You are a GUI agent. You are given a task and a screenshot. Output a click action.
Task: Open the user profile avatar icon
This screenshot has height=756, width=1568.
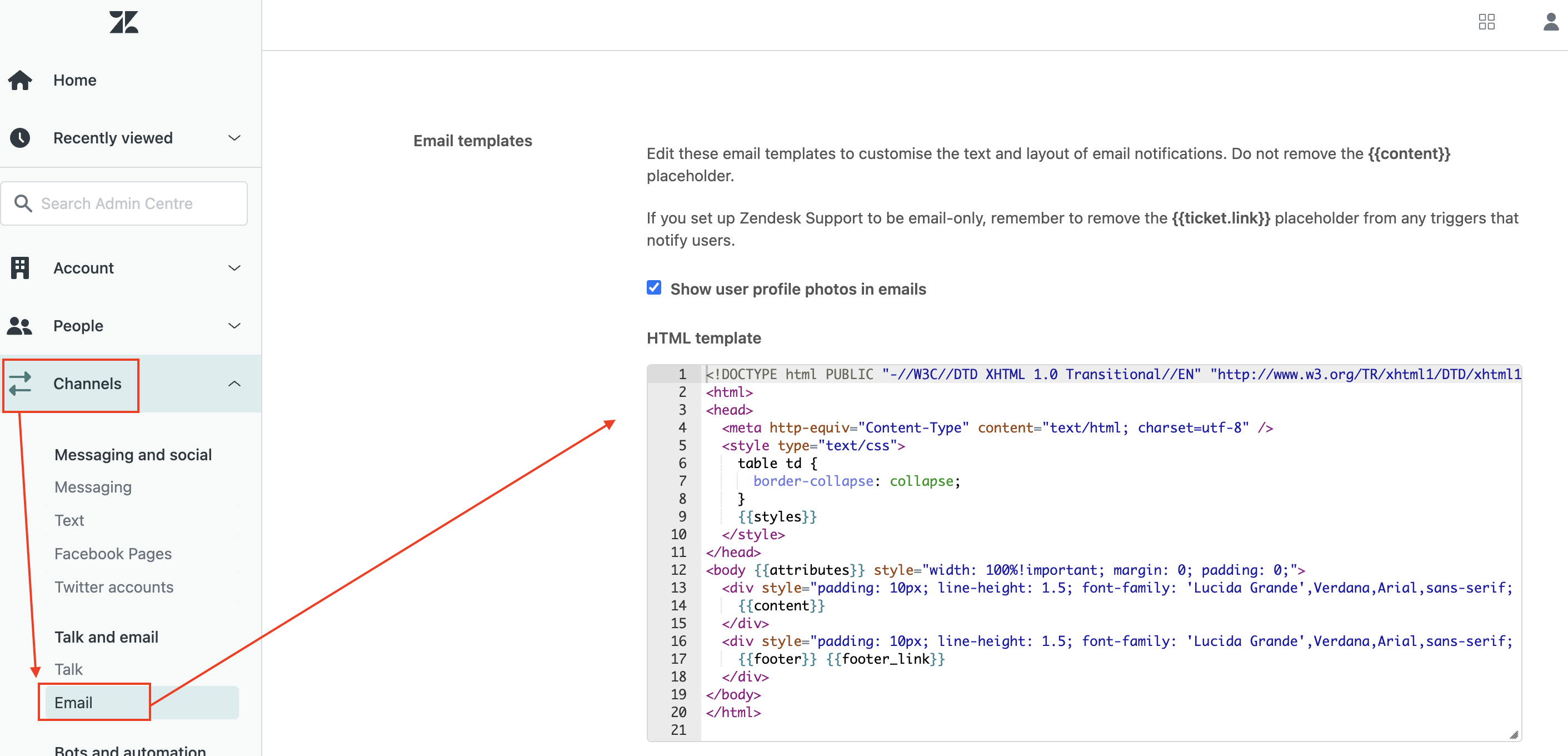(x=1551, y=22)
